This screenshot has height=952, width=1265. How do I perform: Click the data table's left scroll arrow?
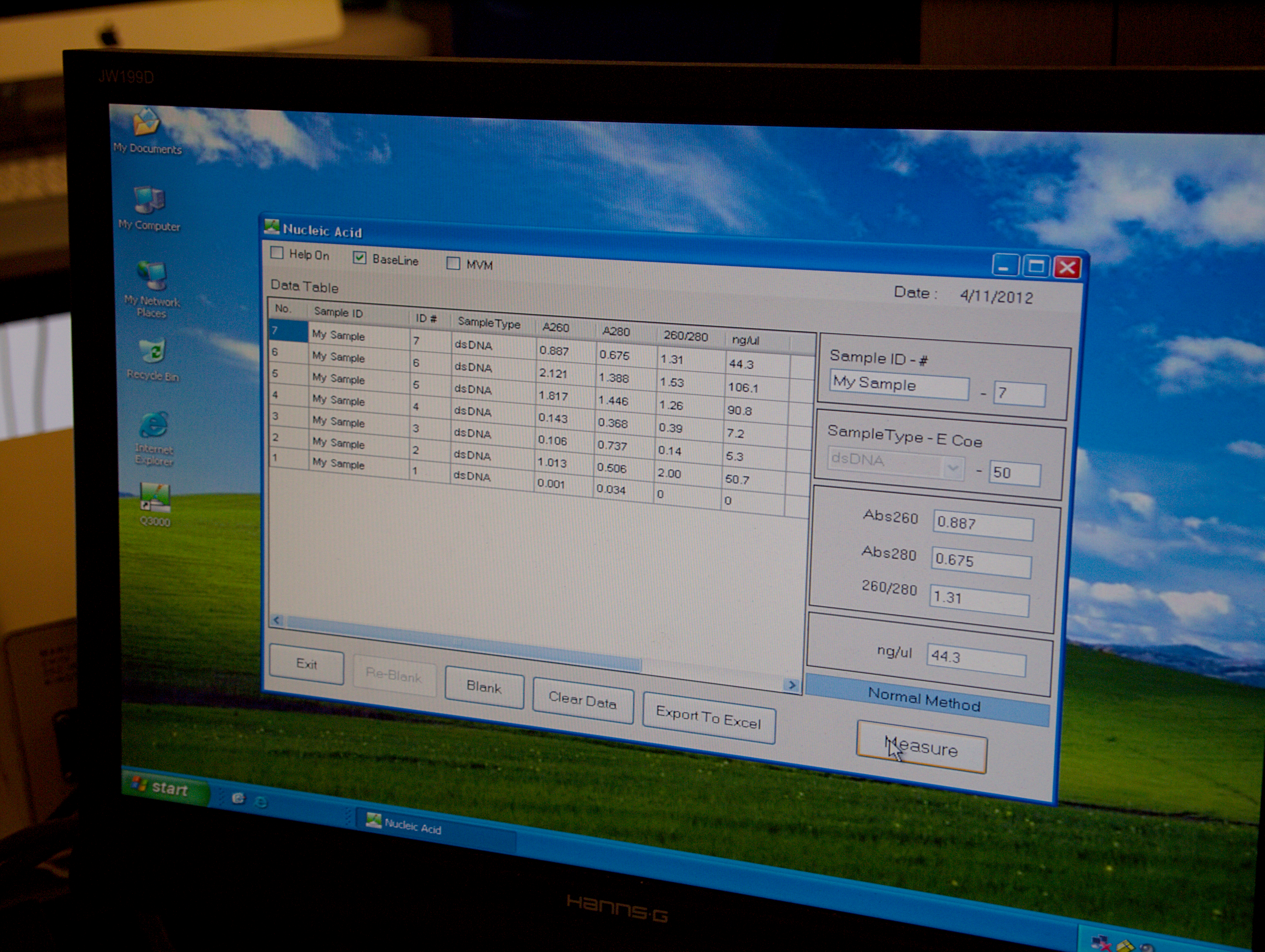click(x=277, y=620)
